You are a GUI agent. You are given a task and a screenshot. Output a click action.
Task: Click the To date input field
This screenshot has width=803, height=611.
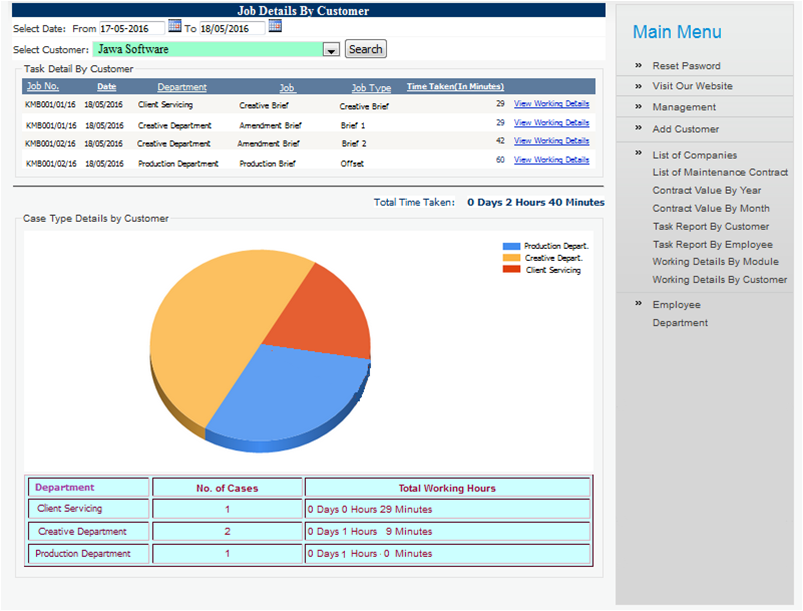click(x=232, y=28)
